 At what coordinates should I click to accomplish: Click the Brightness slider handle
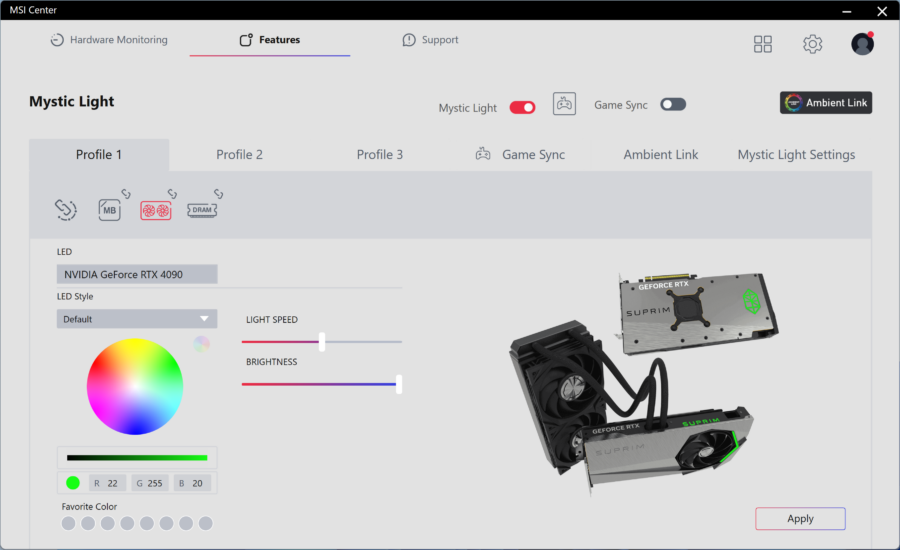point(399,384)
